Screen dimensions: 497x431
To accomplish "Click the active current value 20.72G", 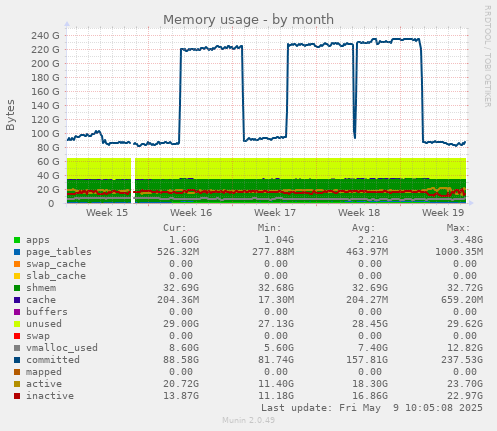I will [181, 384].
